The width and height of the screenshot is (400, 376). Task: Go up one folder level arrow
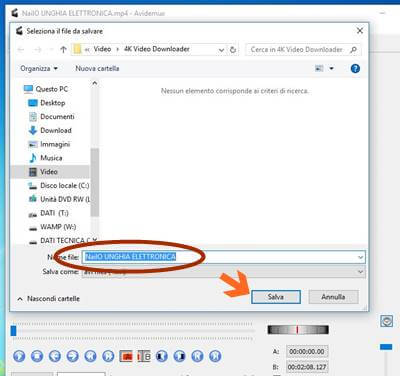pos(63,50)
